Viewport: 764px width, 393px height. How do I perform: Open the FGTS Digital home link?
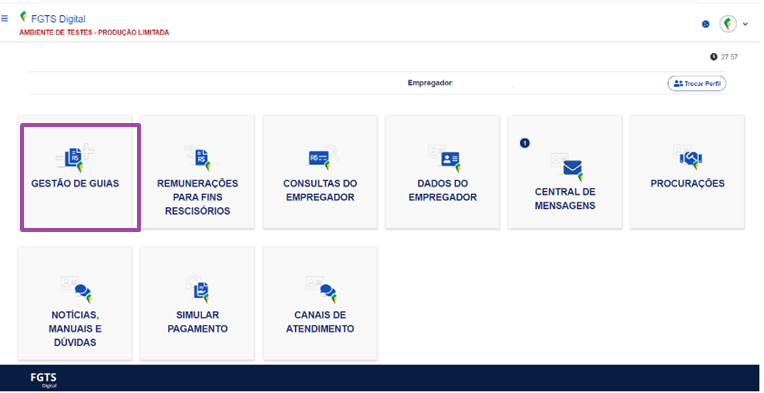[58, 19]
